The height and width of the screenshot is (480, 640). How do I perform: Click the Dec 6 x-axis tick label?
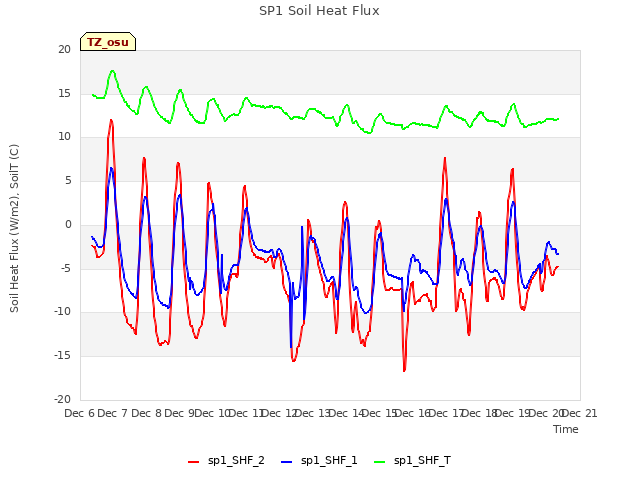point(79,413)
